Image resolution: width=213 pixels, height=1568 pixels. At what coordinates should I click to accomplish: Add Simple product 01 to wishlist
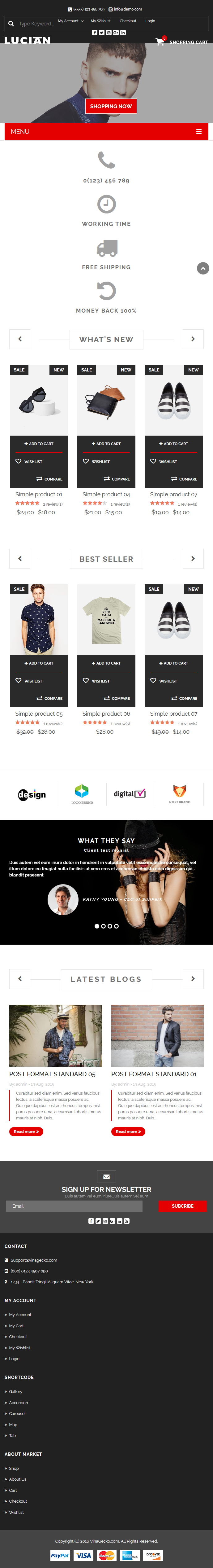tap(29, 462)
